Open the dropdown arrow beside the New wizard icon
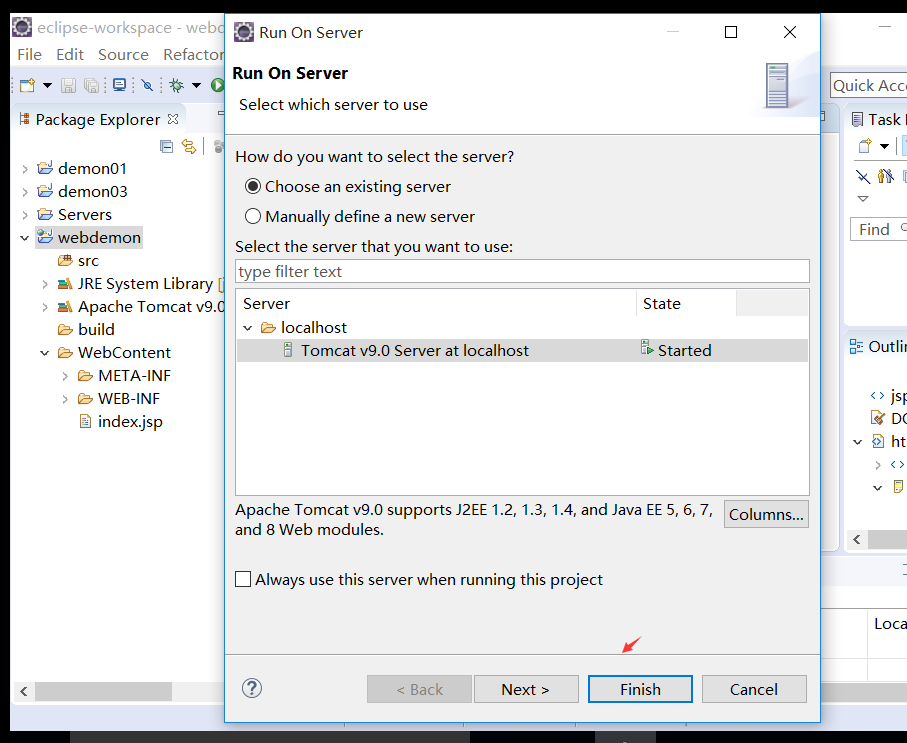The image size is (907, 743). (47, 86)
